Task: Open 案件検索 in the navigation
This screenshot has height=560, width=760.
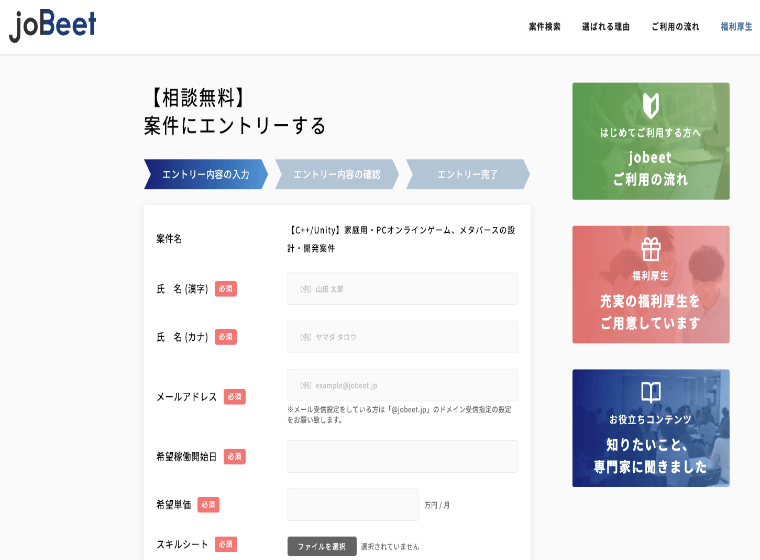Action: point(544,27)
